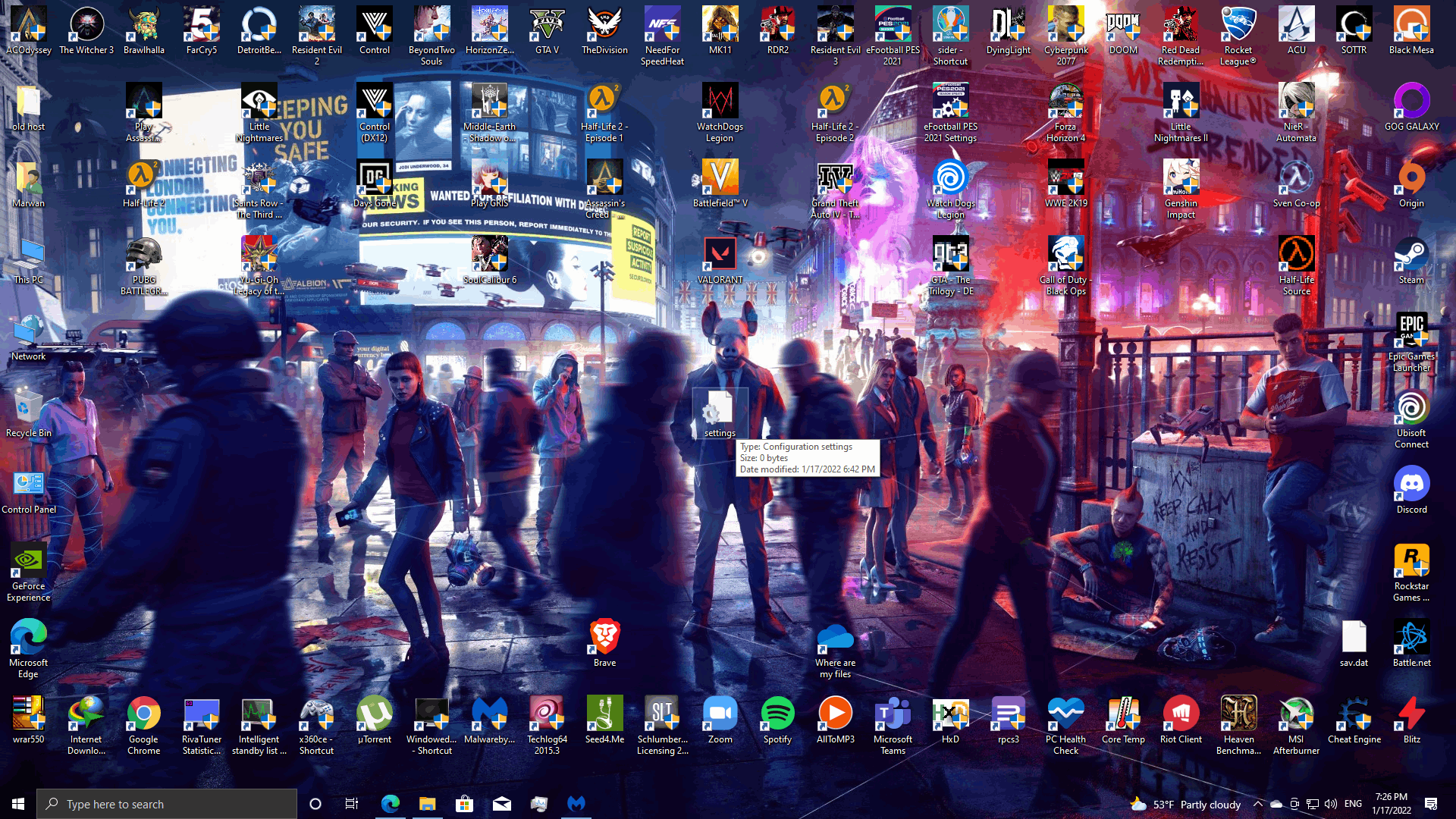This screenshot has width=1456, height=819.
Task: Open the Mail app on the taskbar
Action: [501, 804]
